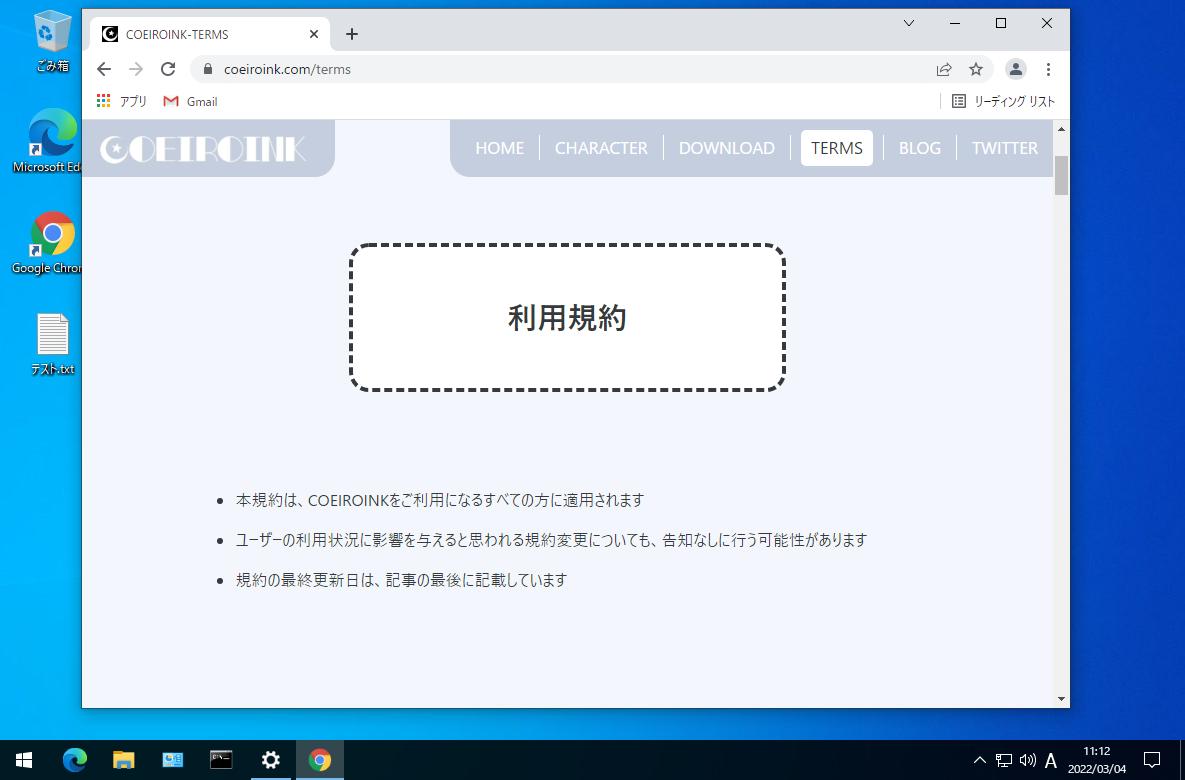Click the browser forward arrow
This screenshot has height=780, width=1185.
136,70
